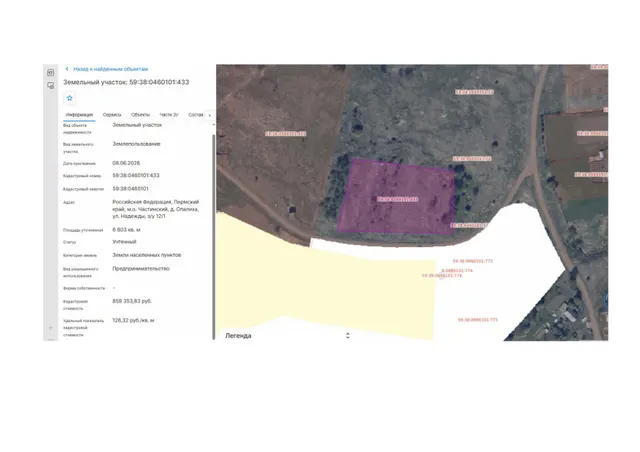Click parcel label 59:38:0460101:773 on map
The height and width of the screenshot is (452, 640).
(x=473, y=261)
